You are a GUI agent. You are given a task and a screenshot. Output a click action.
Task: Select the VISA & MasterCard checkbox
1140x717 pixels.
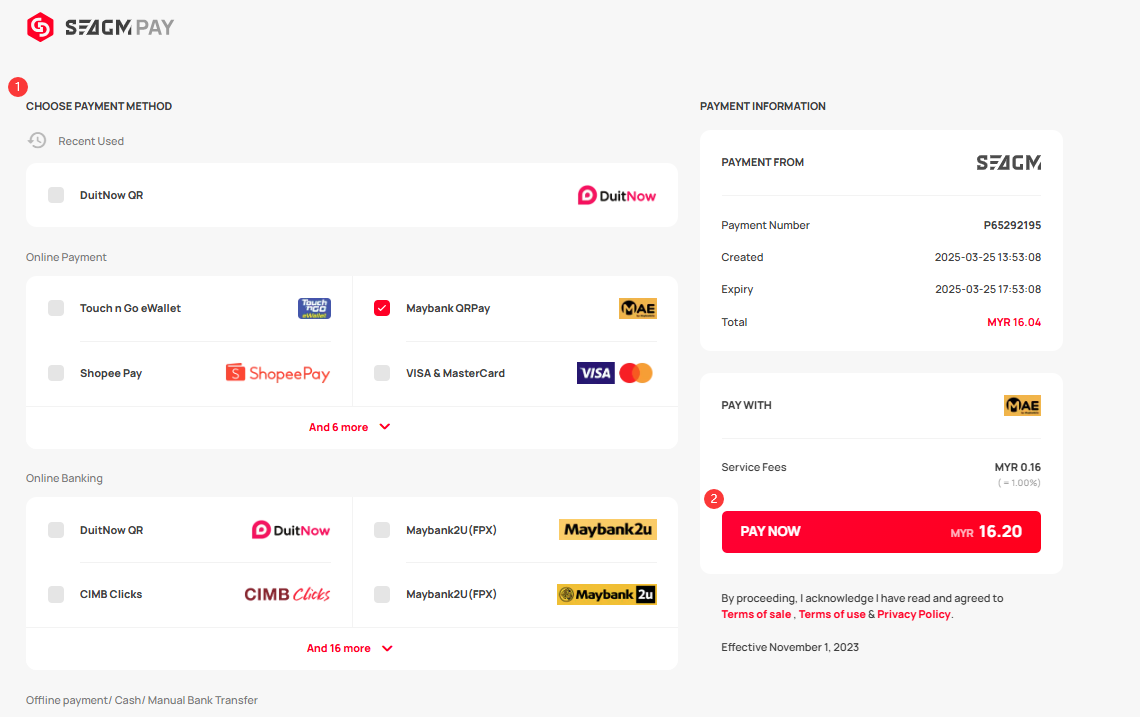pyautogui.click(x=382, y=373)
